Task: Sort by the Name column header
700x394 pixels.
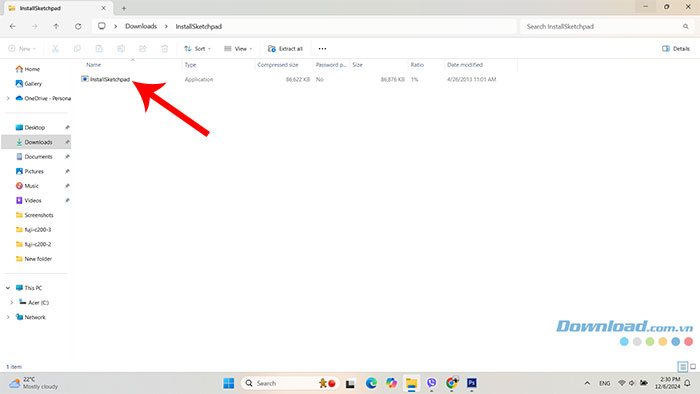Action: (94, 65)
